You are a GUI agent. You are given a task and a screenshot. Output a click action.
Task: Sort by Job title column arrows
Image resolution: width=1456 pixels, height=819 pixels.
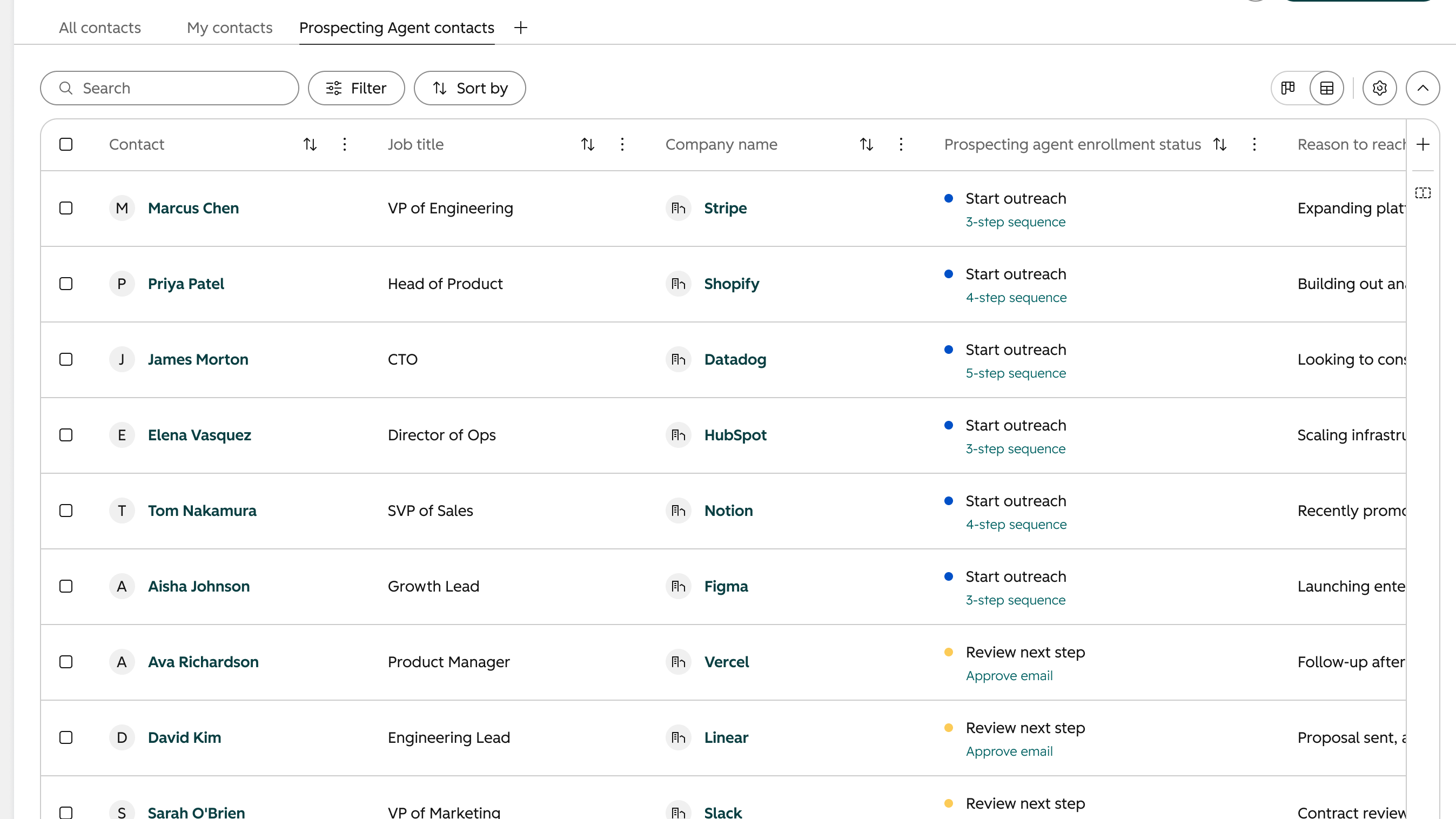pos(588,144)
